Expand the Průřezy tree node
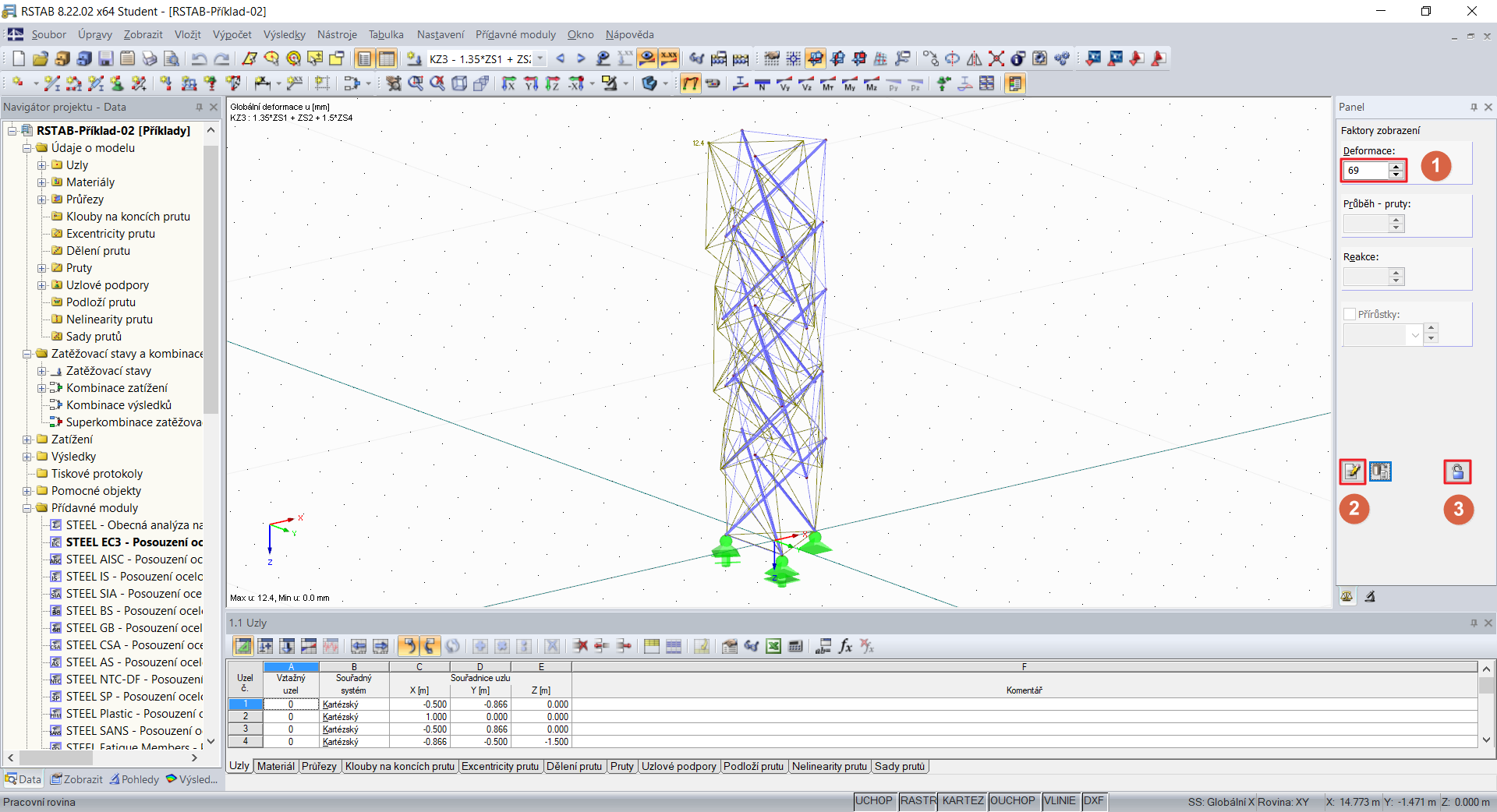This screenshot has height=812, width=1497. tap(42, 199)
